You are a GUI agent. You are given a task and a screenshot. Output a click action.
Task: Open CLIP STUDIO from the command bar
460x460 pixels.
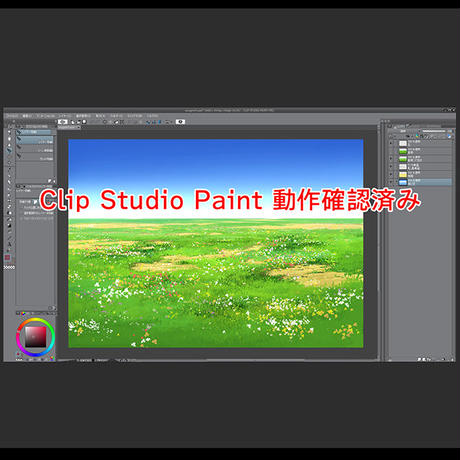click(x=63, y=122)
